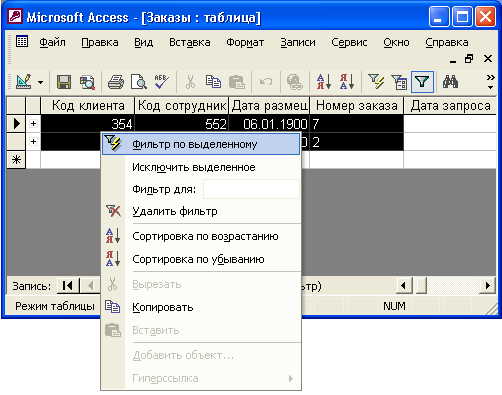Click the horizontal scrollbar left arrow
This screenshot has width=502, height=395.
pyautogui.click(x=404, y=286)
